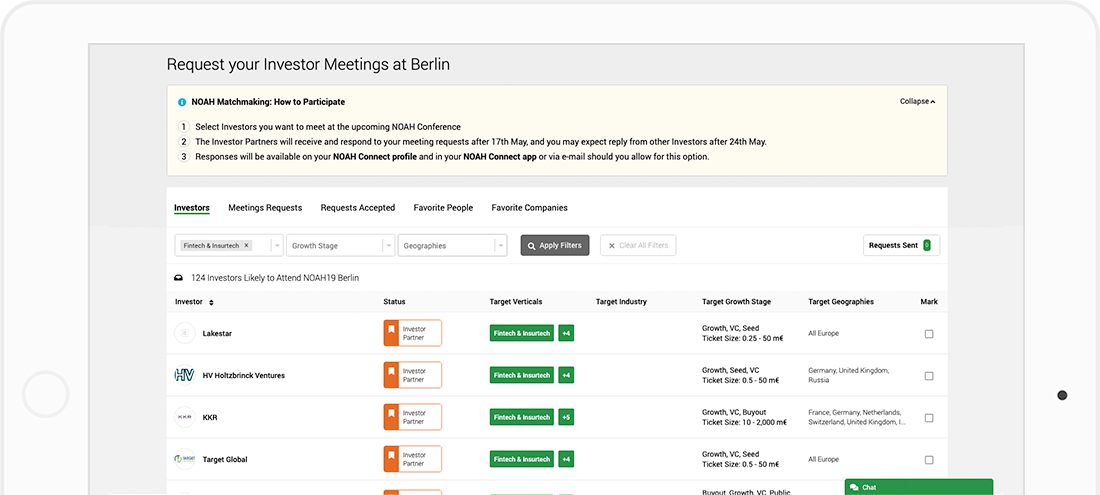The height and width of the screenshot is (495, 1100).
Task: Click the +5 verticals badge for KKR
Action: pyautogui.click(x=566, y=417)
